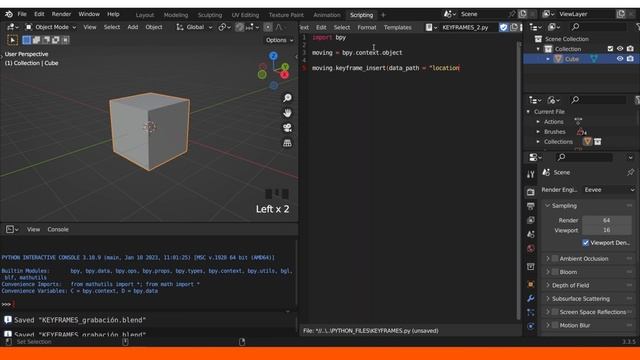Click the Render samples value 64

coord(607,220)
